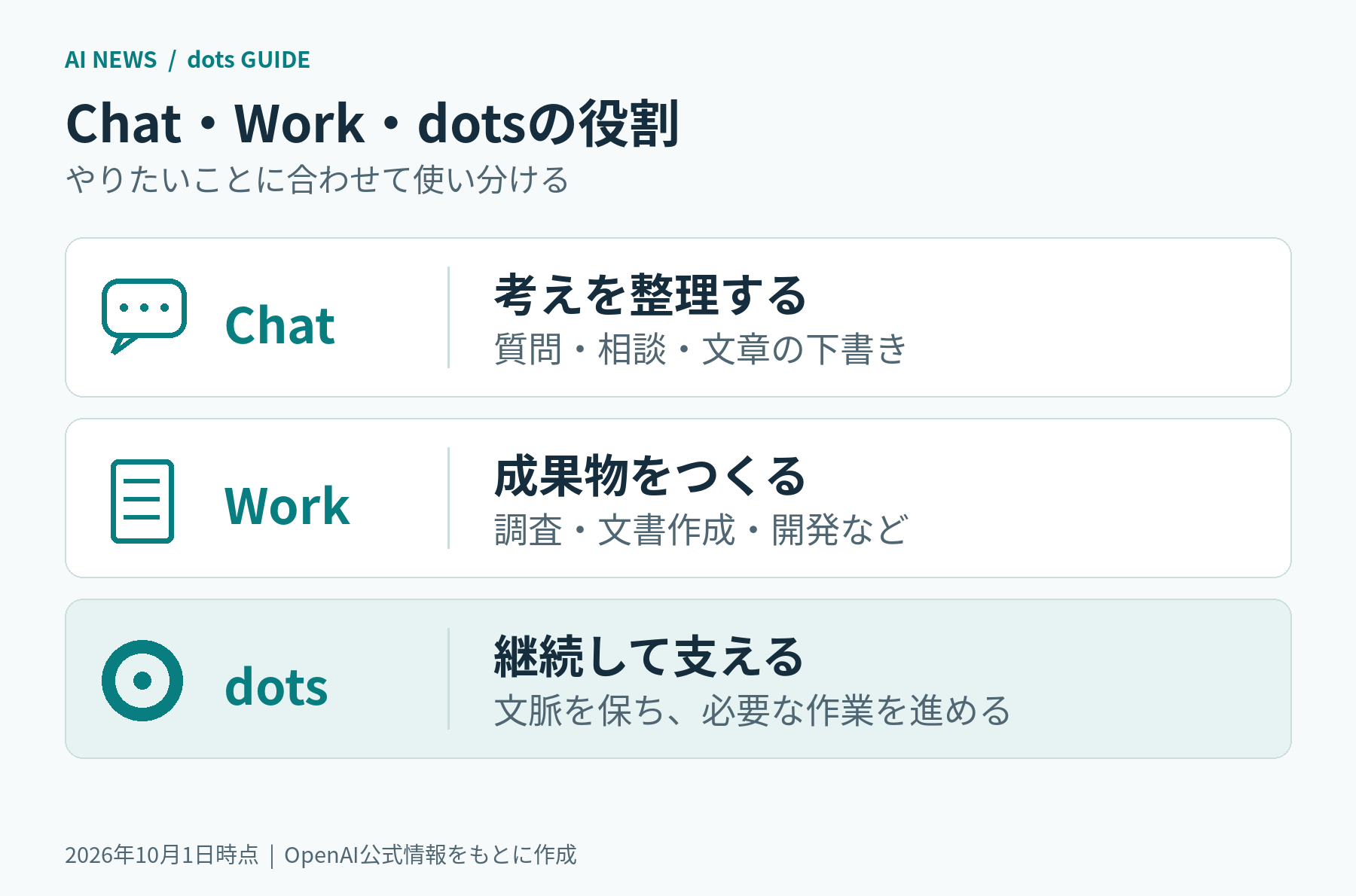Viewport: 1356px width, 896px height.
Task: Click the 'AI NEWS' breadcrumb text
Action: point(111,59)
